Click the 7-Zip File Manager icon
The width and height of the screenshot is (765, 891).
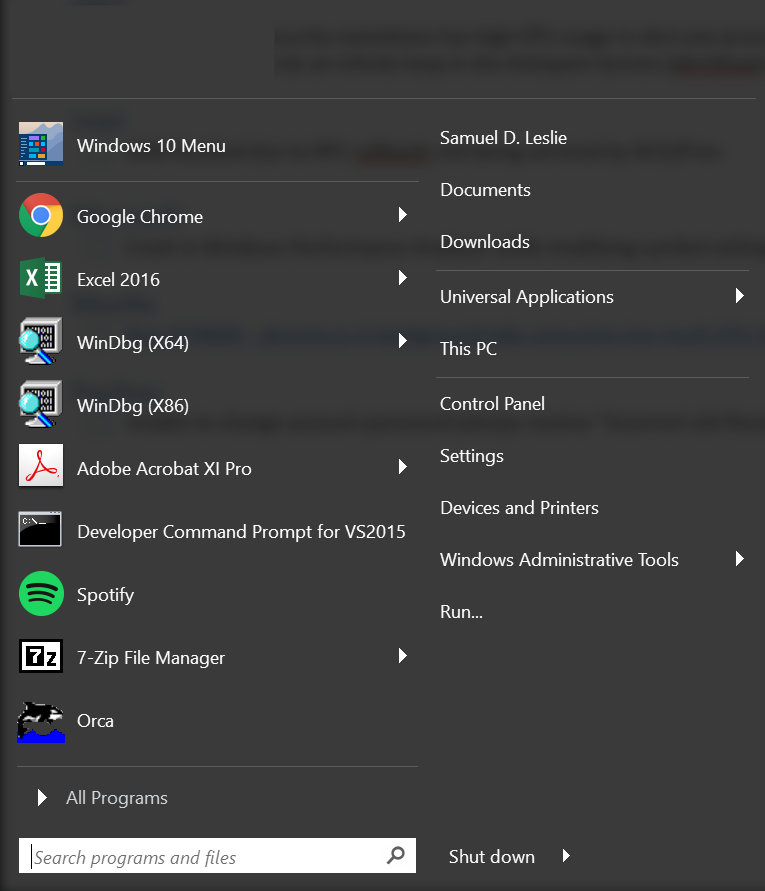coord(41,657)
